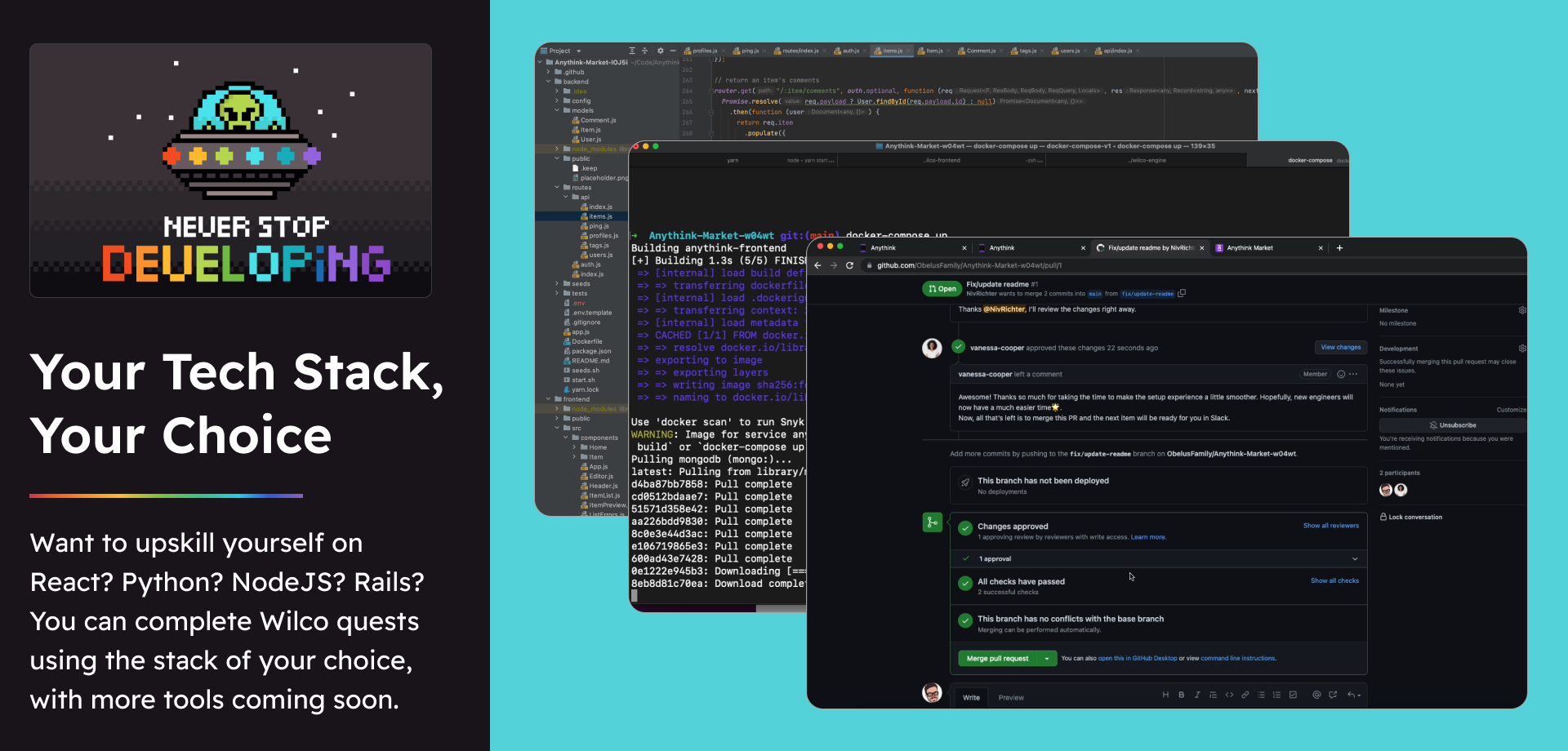Copy branch name icon next to fix/update-readme

pos(1182,293)
